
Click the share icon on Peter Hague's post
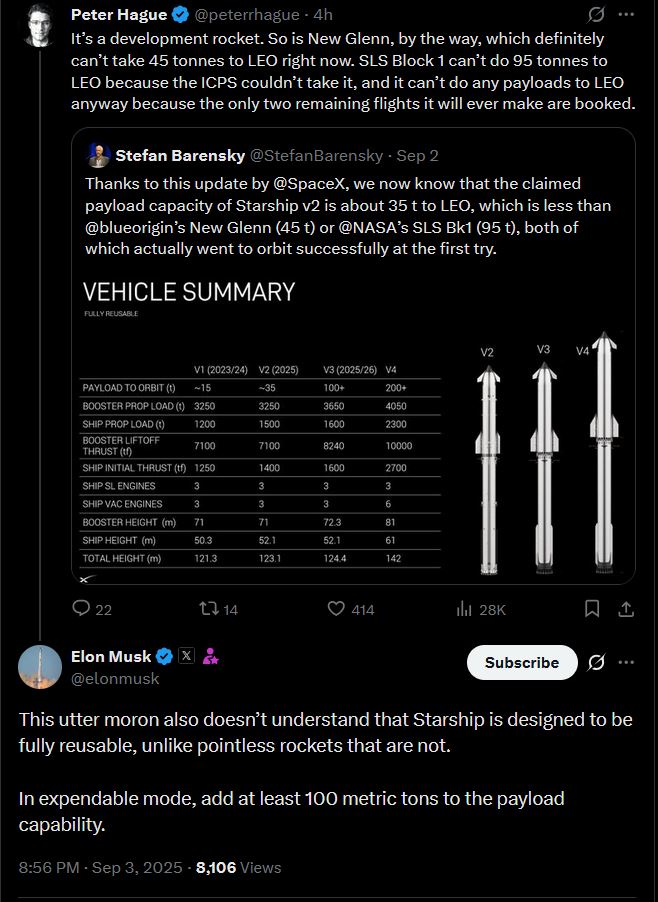pyautogui.click(x=626, y=608)
